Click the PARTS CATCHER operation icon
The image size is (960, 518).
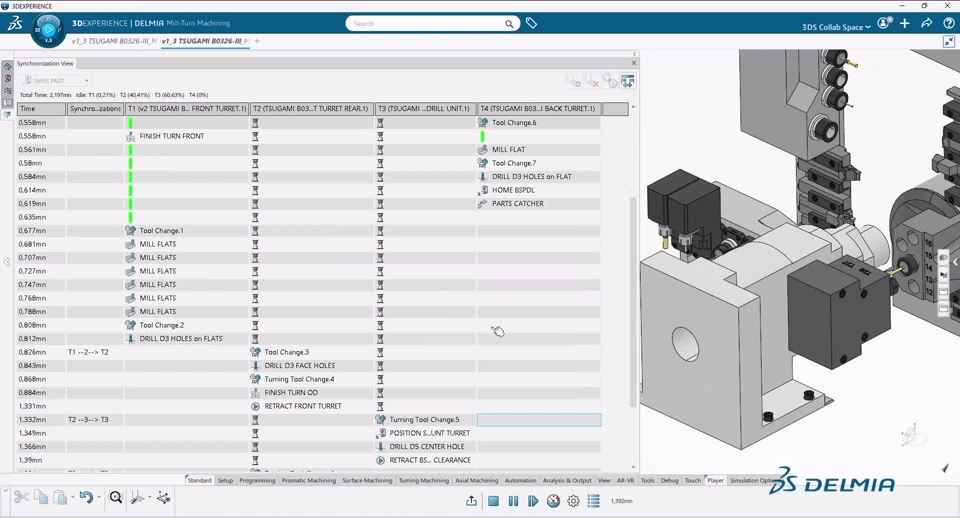pyautogui.click(x=482, y=203)
